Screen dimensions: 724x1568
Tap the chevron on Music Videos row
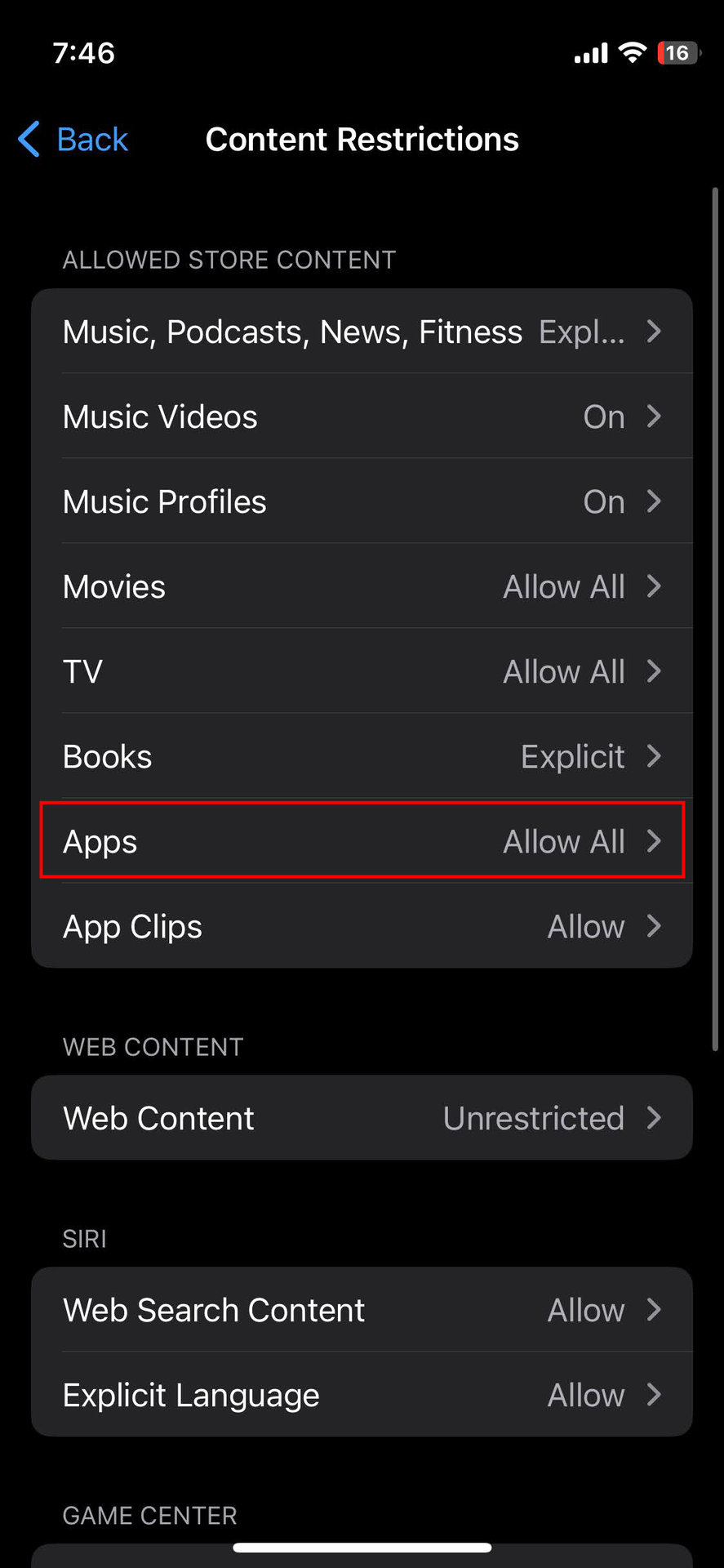(654, 416)
